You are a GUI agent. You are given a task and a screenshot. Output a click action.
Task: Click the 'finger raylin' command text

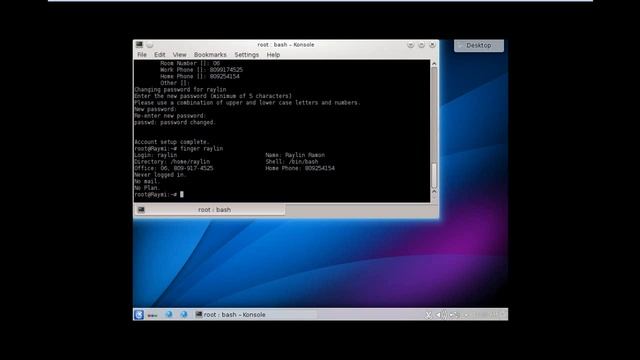click(202, 149)
